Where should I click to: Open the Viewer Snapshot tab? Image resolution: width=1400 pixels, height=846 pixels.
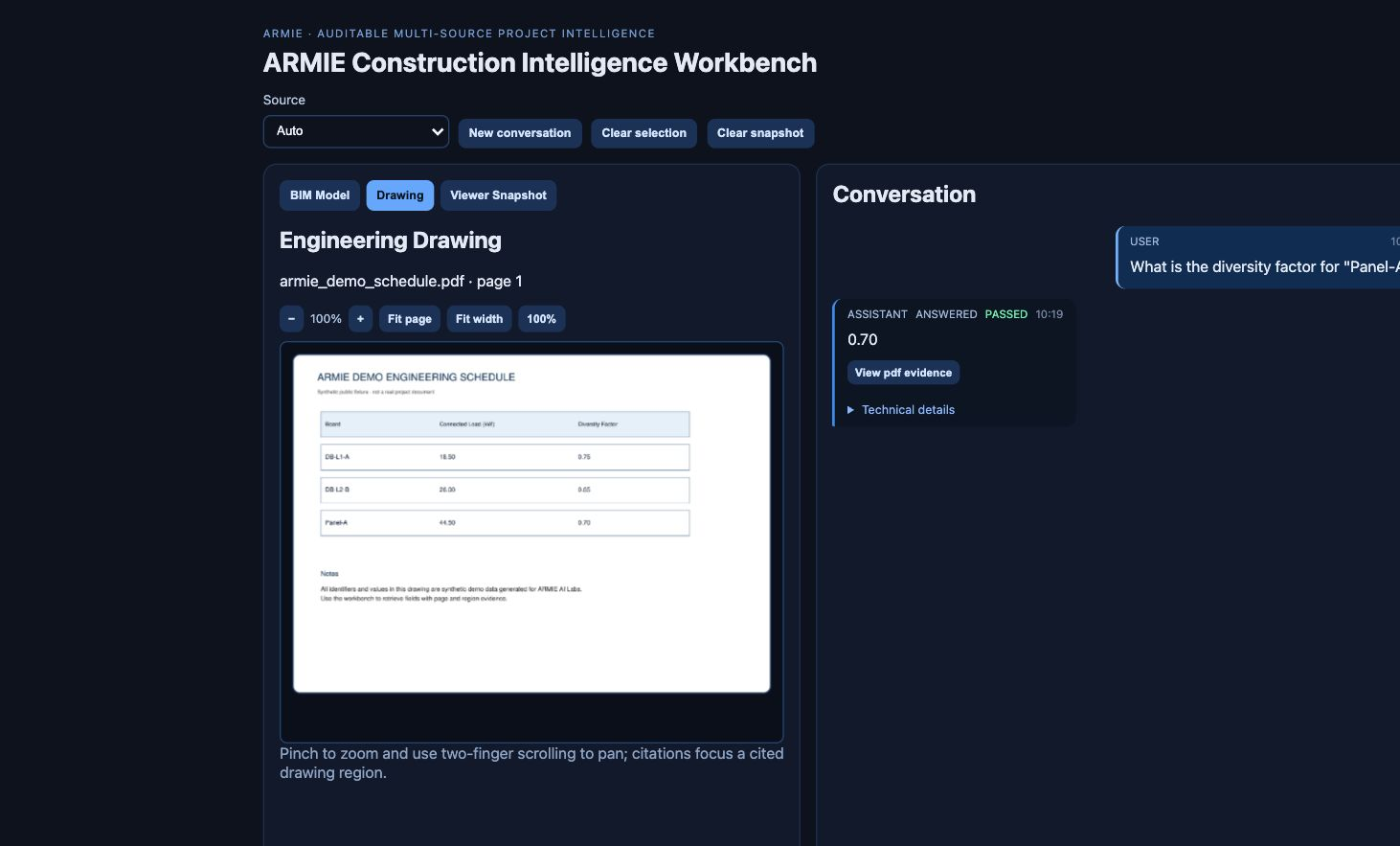coord(498,195)
